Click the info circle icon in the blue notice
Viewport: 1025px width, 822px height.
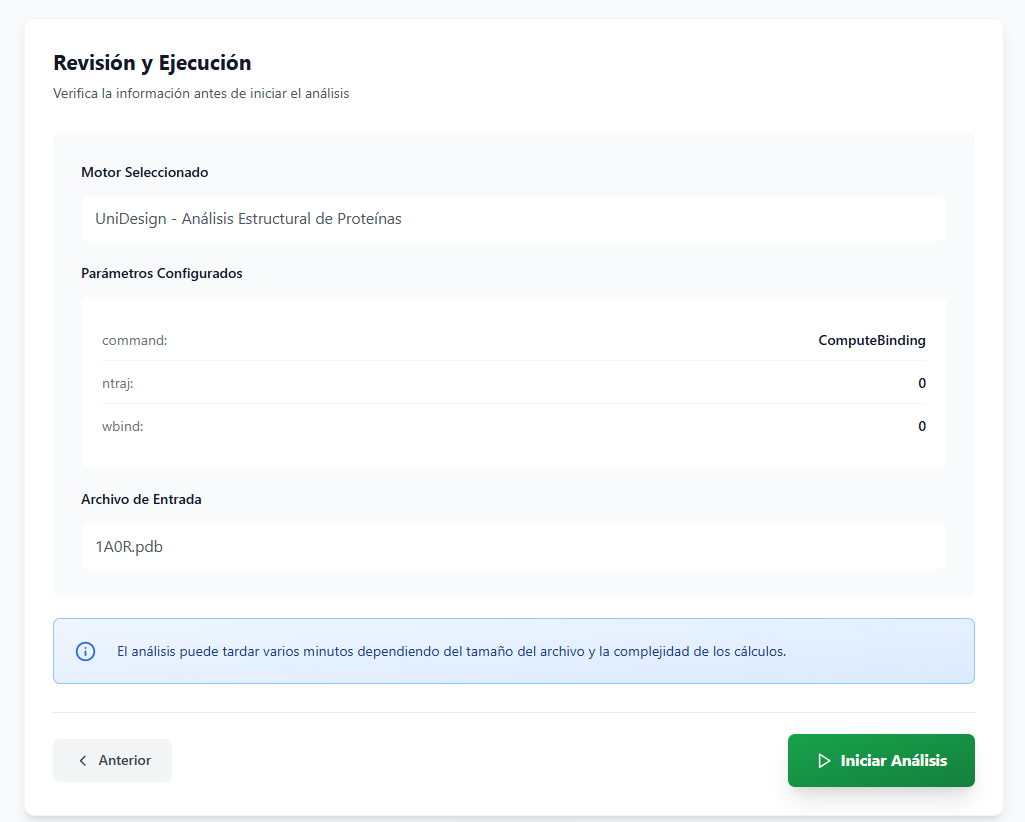click(86, 651)
